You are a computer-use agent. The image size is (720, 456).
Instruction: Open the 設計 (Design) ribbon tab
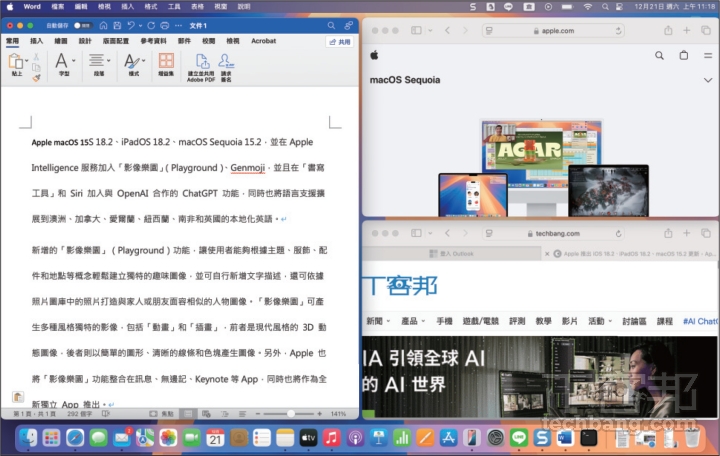point(85,41)
